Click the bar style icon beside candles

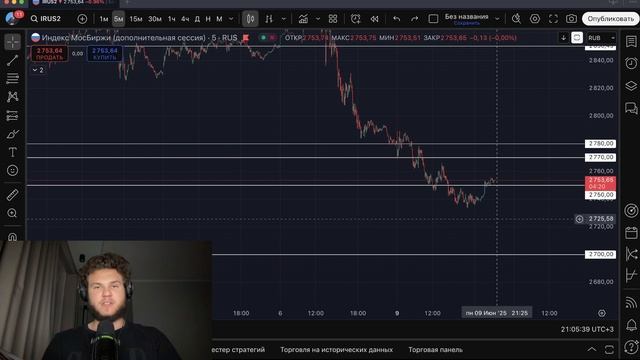click(269, 19)
